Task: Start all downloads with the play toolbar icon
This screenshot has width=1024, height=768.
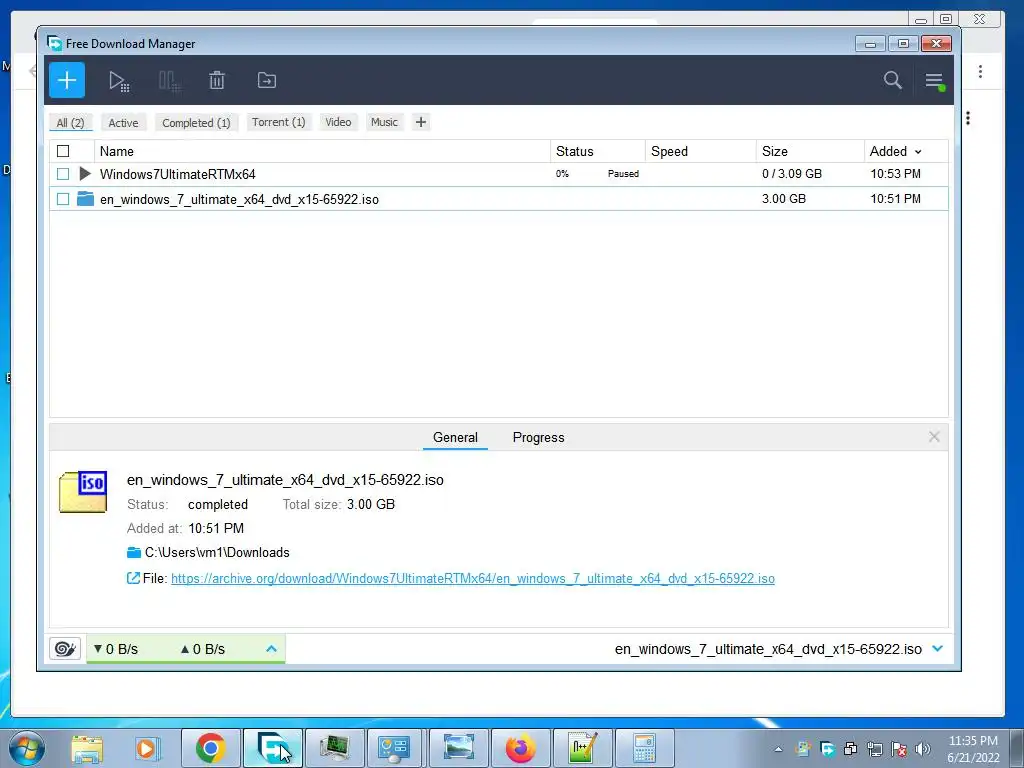Action: click(x=119, y=81)
